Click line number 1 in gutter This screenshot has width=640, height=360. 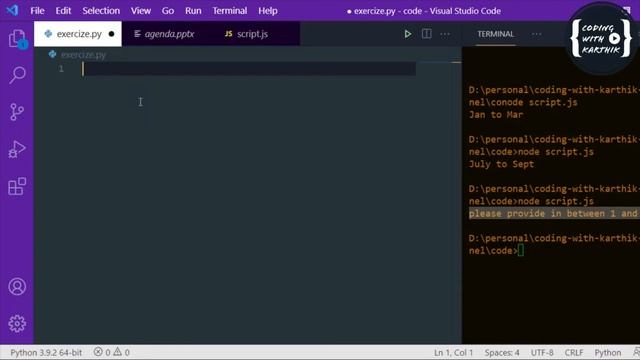pyautogui.click(x=61, y=69)
